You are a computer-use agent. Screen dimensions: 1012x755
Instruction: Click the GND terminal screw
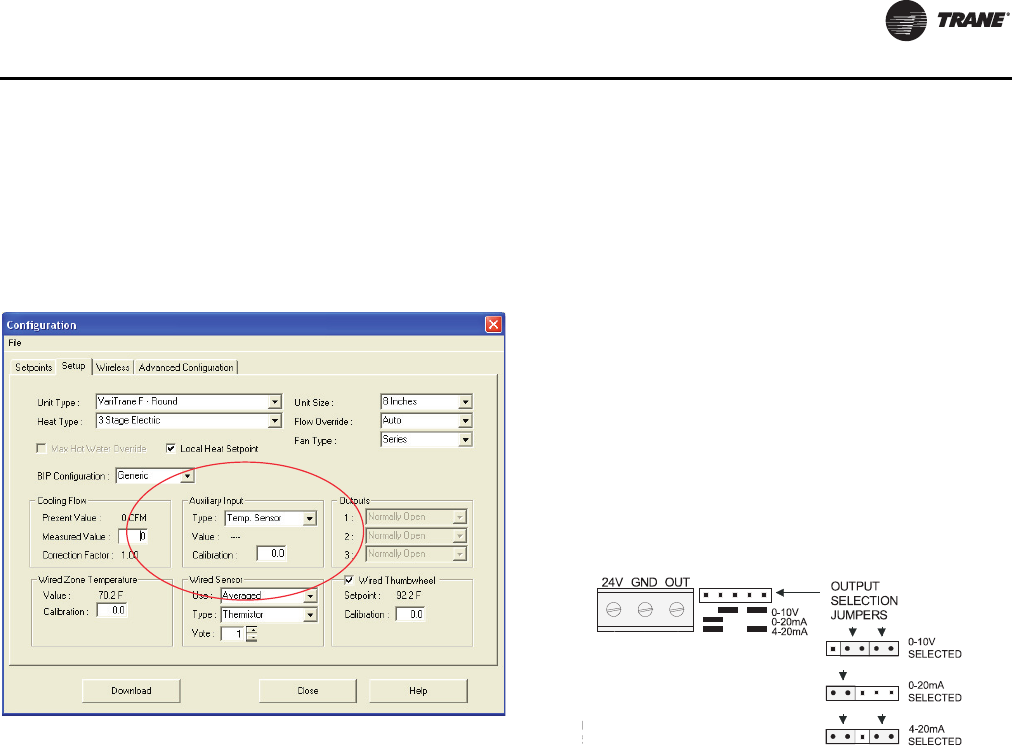pos(645,609)
